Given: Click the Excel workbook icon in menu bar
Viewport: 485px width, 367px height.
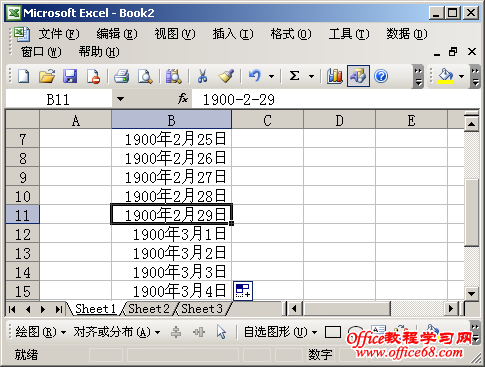Looking at the screenshot, I should tap(22, 34).
